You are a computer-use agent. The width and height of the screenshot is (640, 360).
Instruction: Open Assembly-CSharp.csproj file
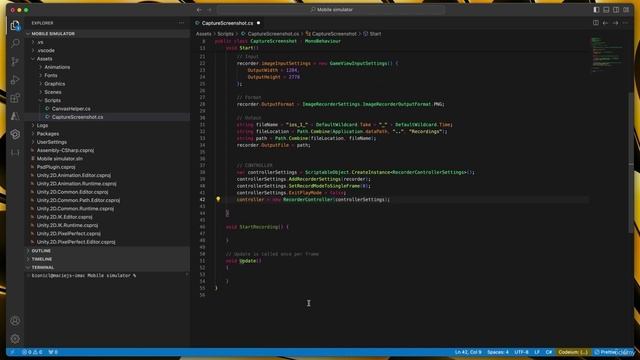click(x=108, y=150)
